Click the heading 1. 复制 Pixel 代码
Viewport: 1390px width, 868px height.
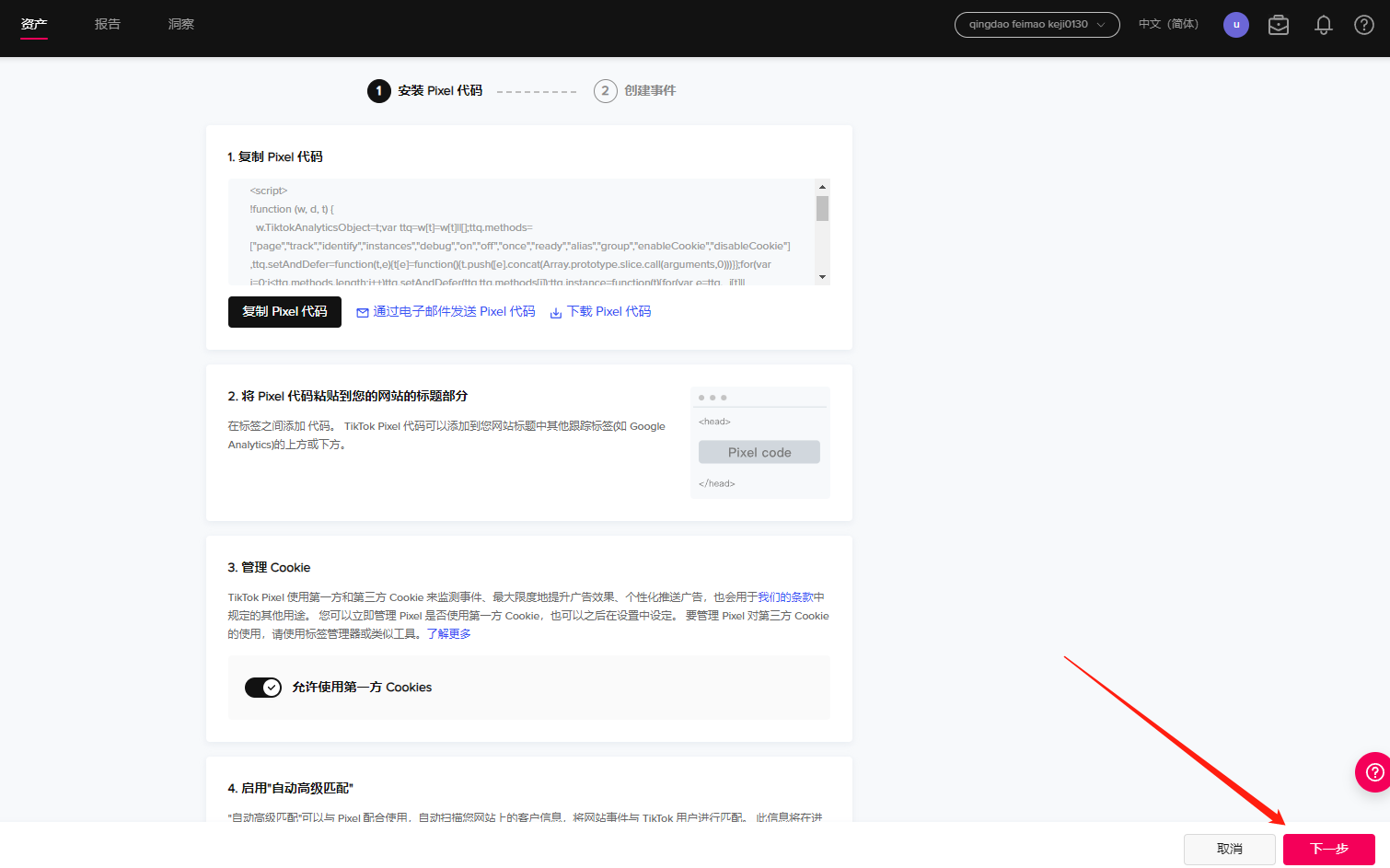coord(275,157)
